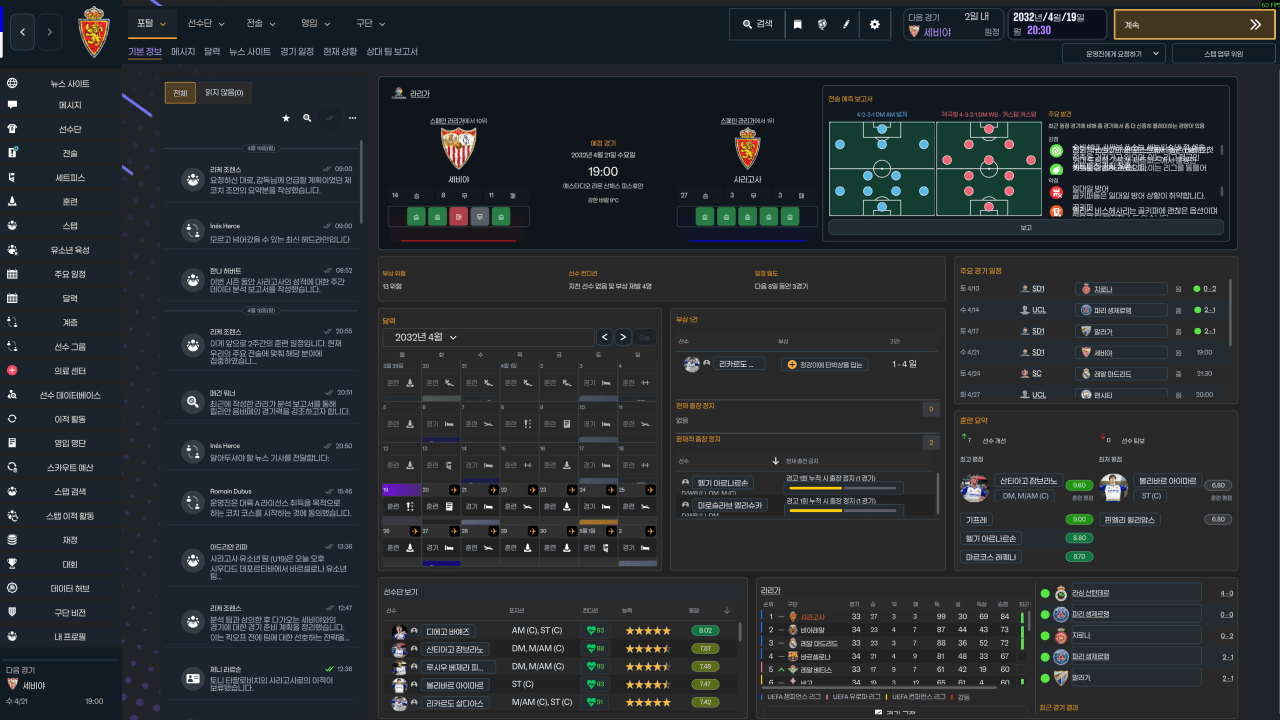The image size is (1280, 720).
Task: Go back with the left arrow button
Action: 23,33
